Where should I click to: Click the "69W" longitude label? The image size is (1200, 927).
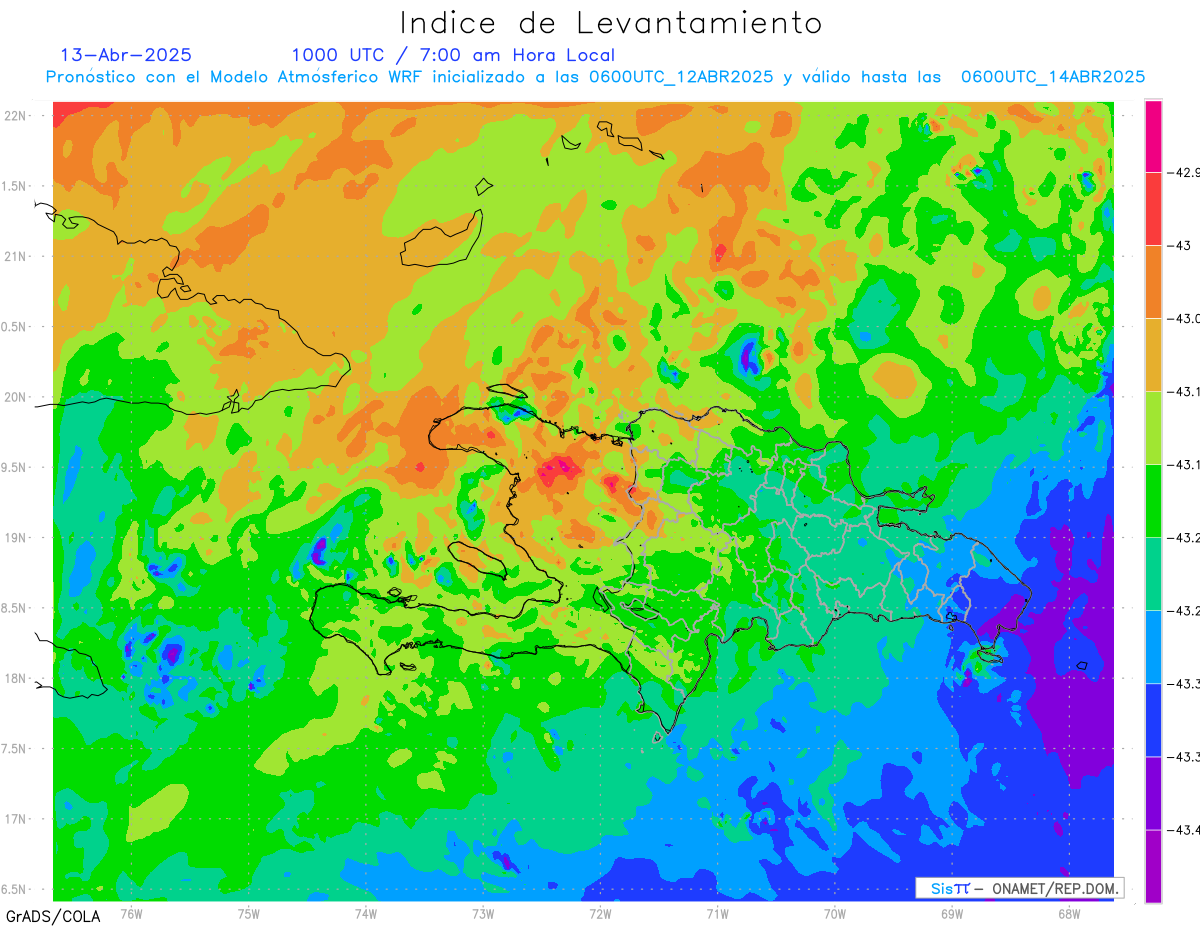(951, 913)
